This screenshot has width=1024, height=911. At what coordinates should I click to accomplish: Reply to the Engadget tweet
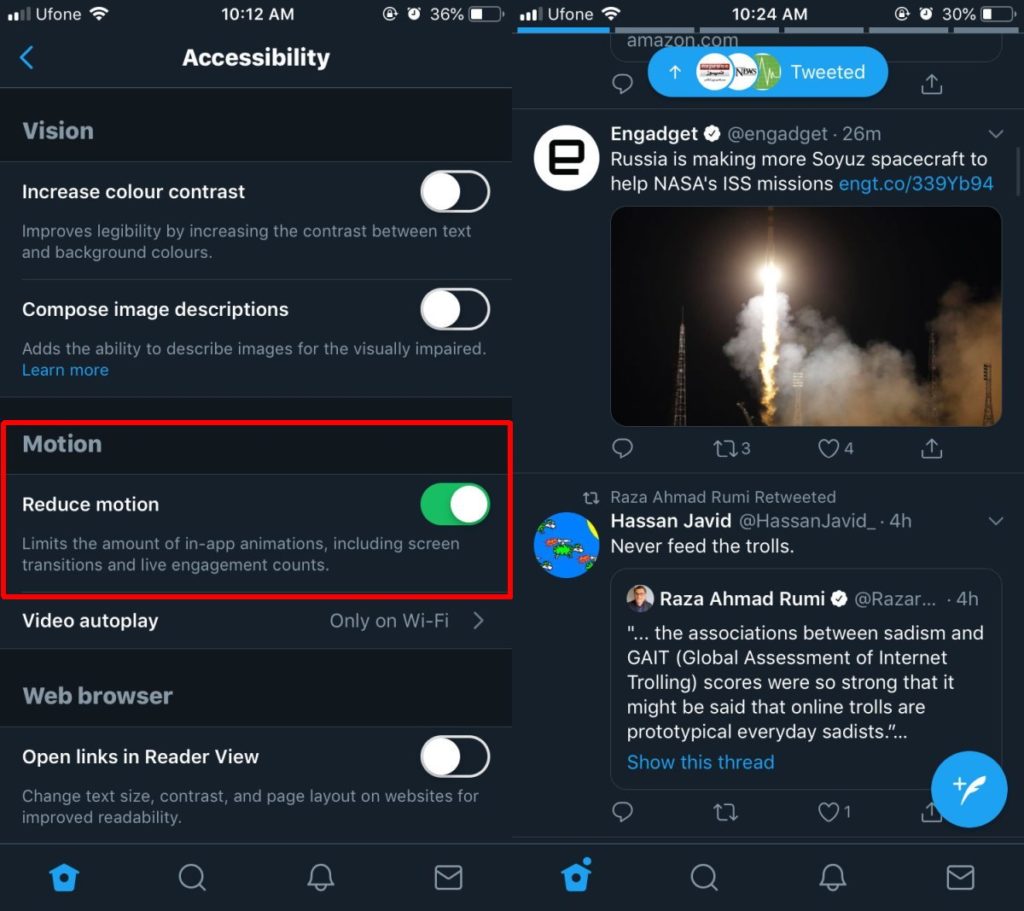coord(622,449)
